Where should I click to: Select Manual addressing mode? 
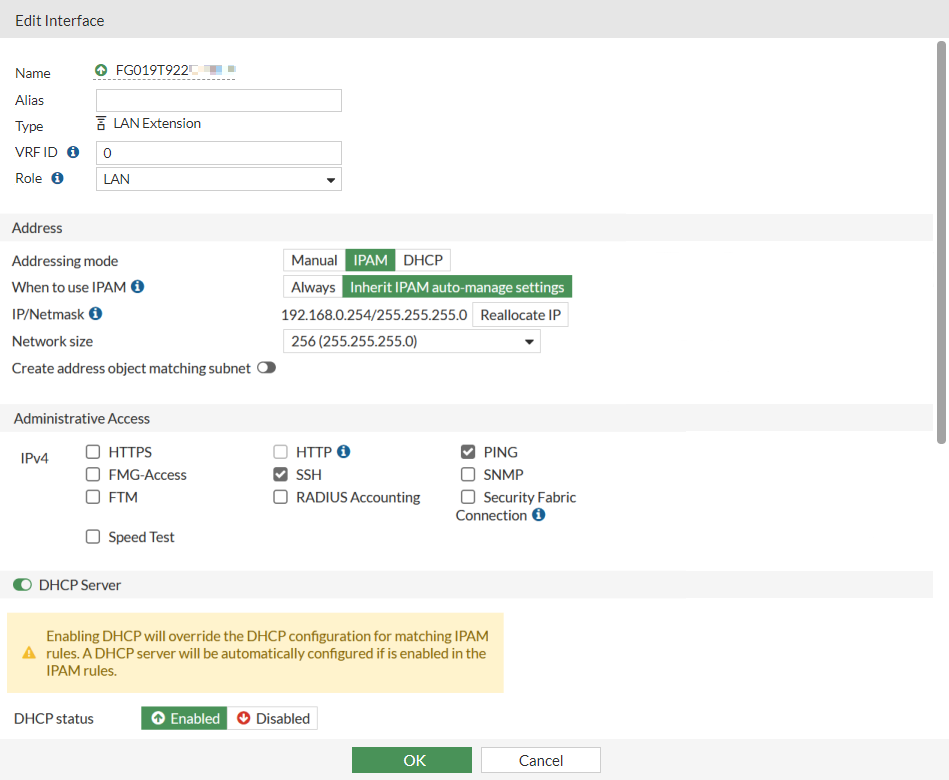click(314, 260)
